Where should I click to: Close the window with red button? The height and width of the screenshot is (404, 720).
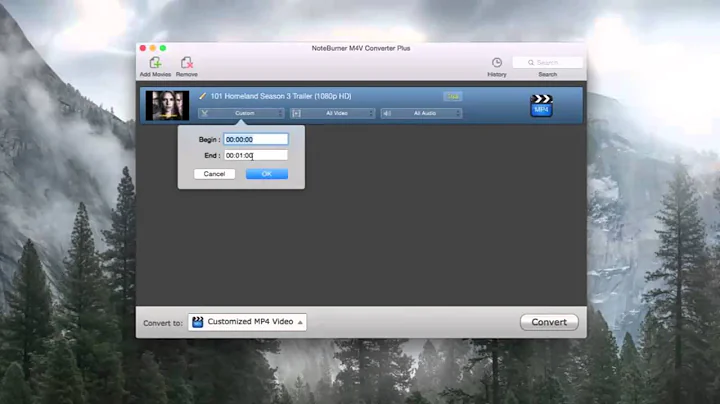[x=143, y=48]
